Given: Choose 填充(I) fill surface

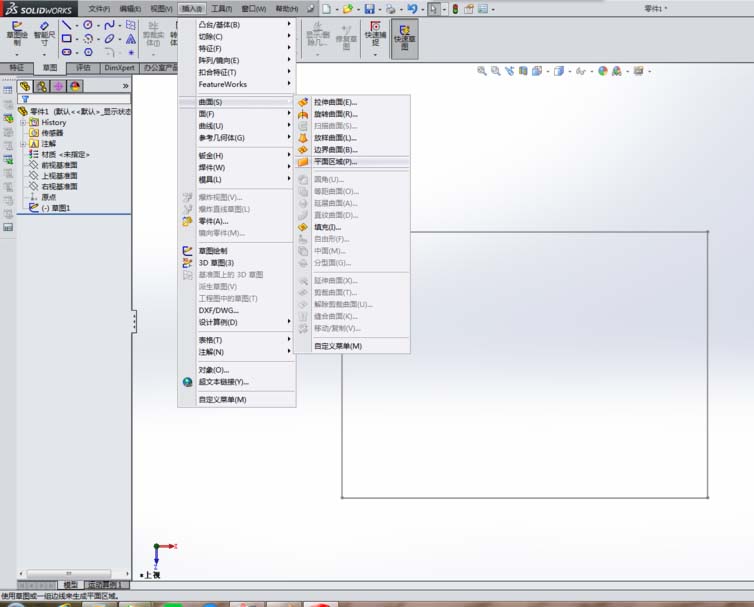Looking at the screenshot, I should [352, 227].
